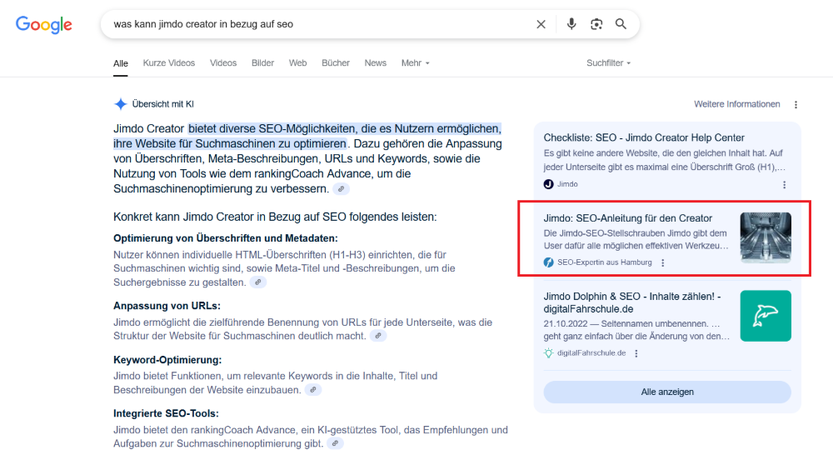Image resolution: width=833 pixels, height=450 pixels.
Task: Select the News tab
Action: point(375,63)
